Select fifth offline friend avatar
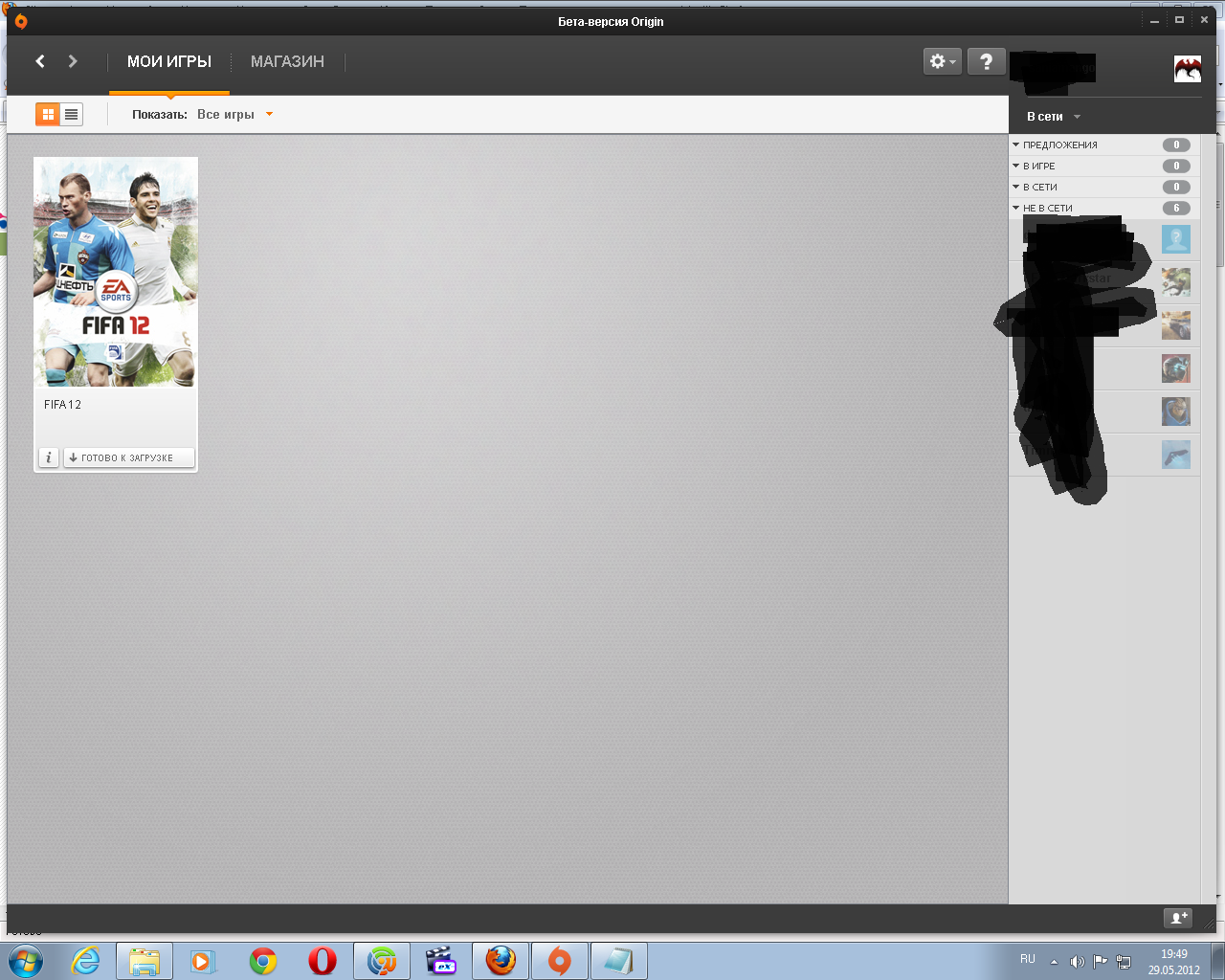 click(1176, 412)
